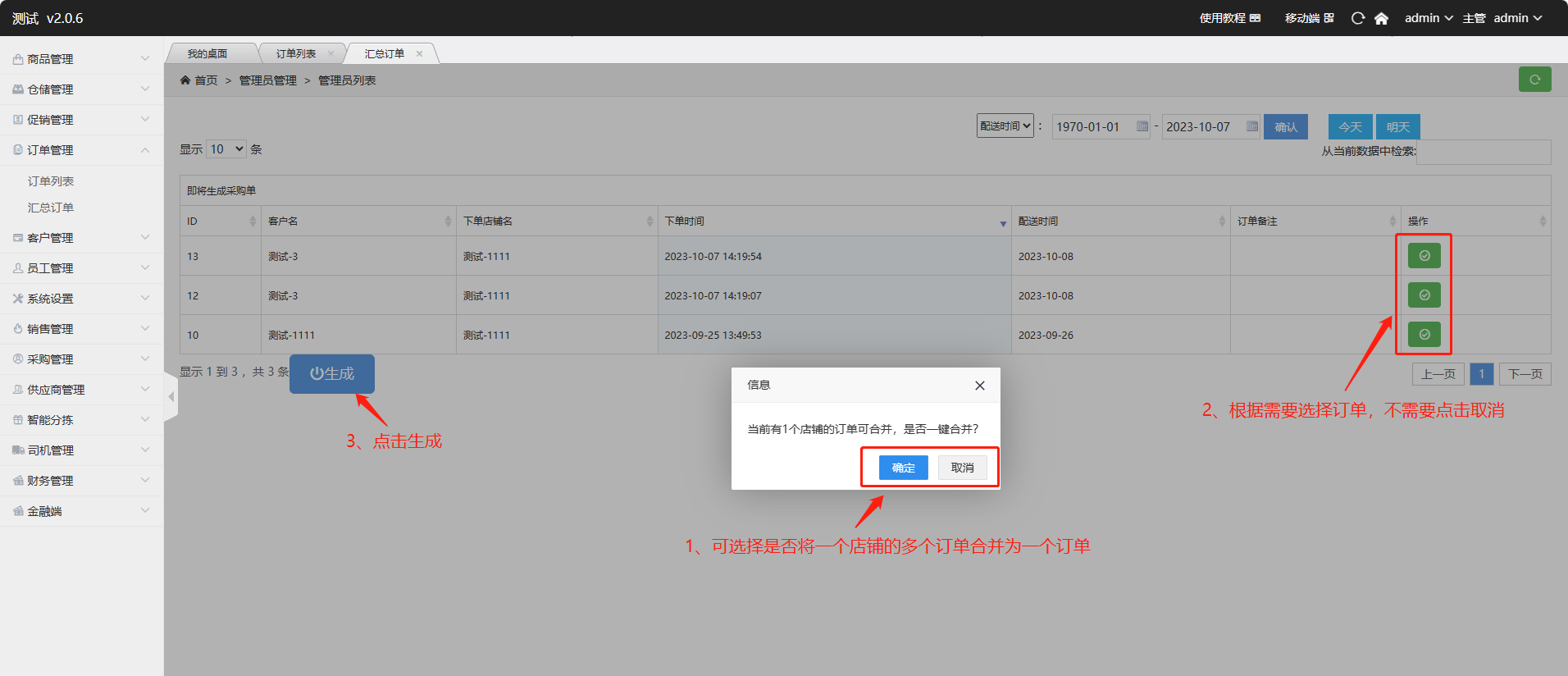Toggle the green check for order 10
Viewport: 1568px width, 676px height.
[1424, 334]
